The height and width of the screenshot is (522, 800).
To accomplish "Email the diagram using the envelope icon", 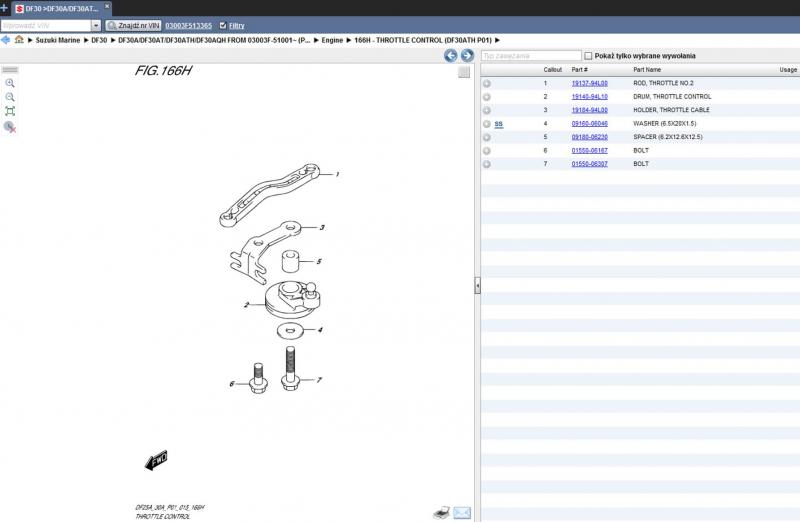I will click(x=462, y=512).
